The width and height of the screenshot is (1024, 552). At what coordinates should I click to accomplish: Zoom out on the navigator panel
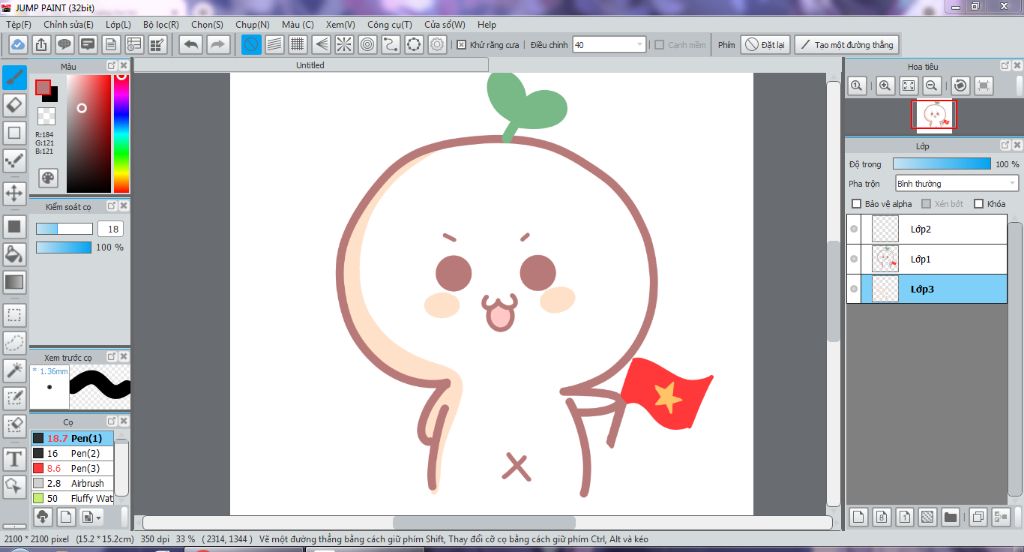[932, 86]
